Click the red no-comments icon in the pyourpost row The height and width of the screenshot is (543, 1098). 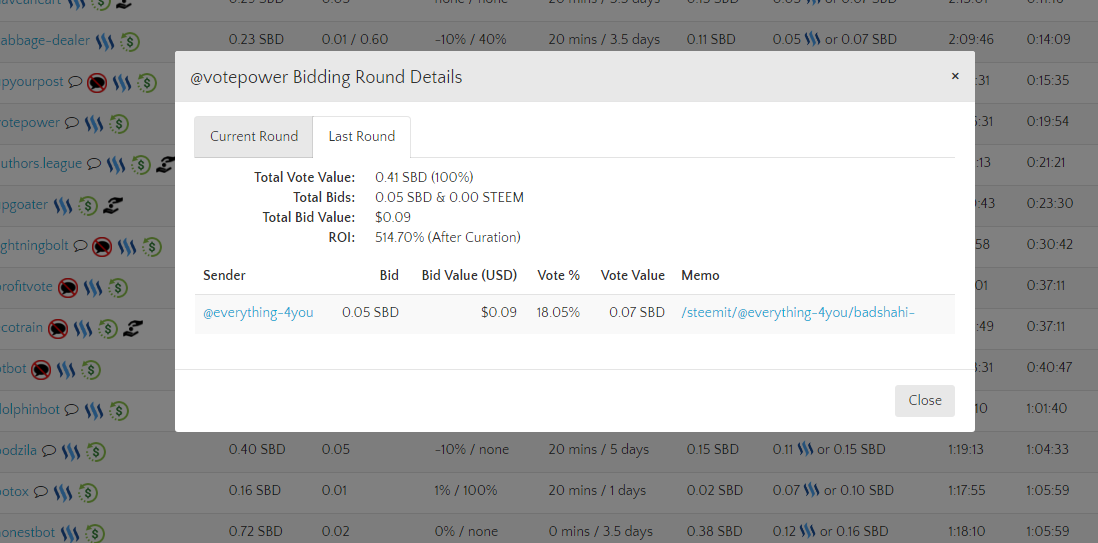(97, 83)
